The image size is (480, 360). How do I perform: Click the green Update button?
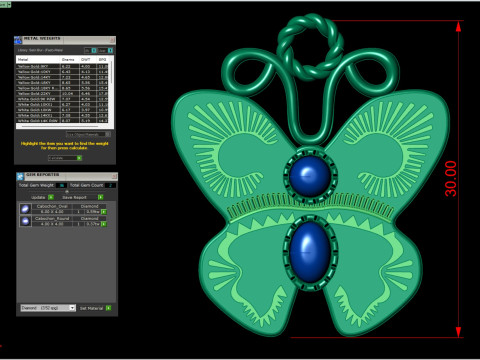pos(51,197)
